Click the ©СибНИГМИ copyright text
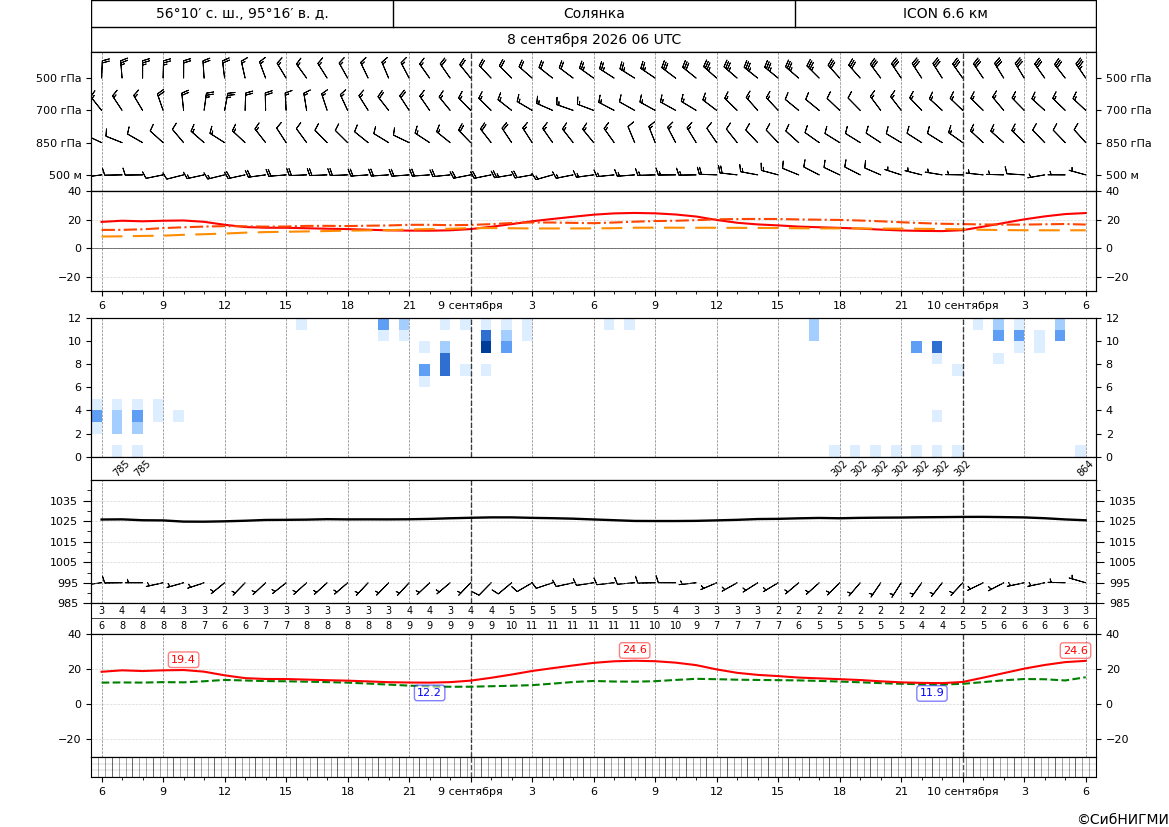 pos(1123,820)
